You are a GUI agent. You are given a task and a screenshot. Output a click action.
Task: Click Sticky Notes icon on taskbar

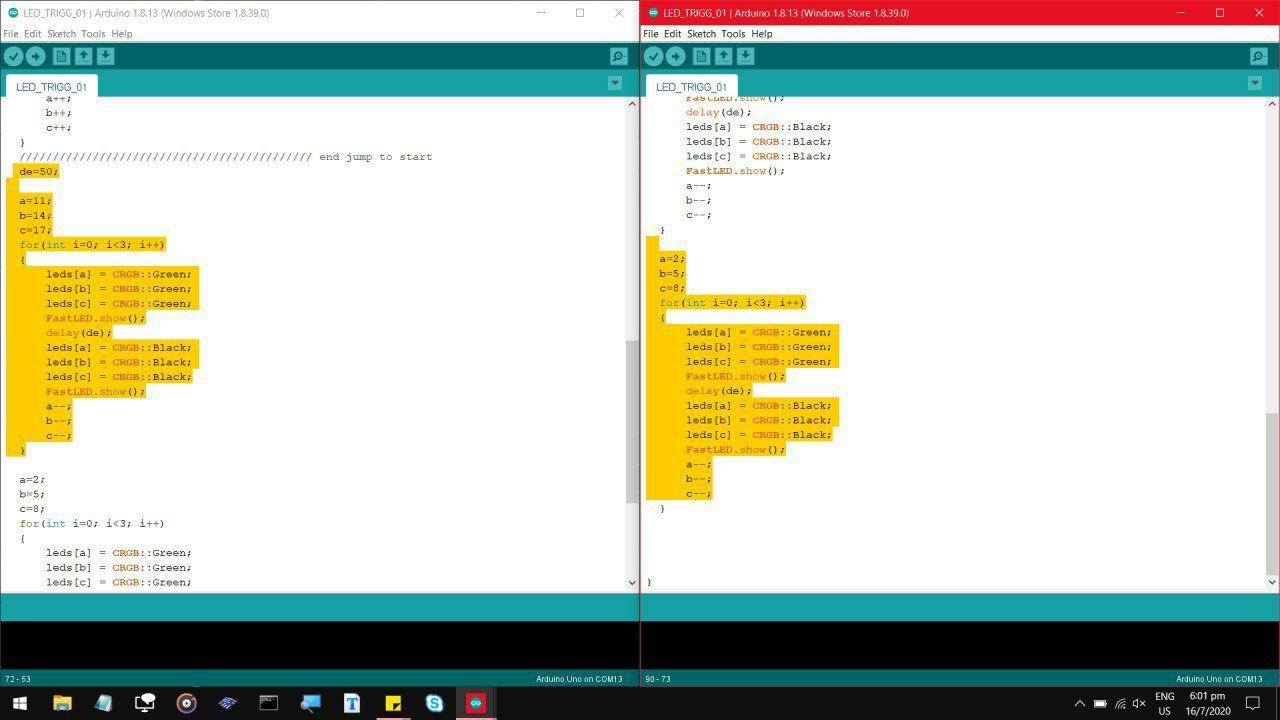tap(393, 703)
